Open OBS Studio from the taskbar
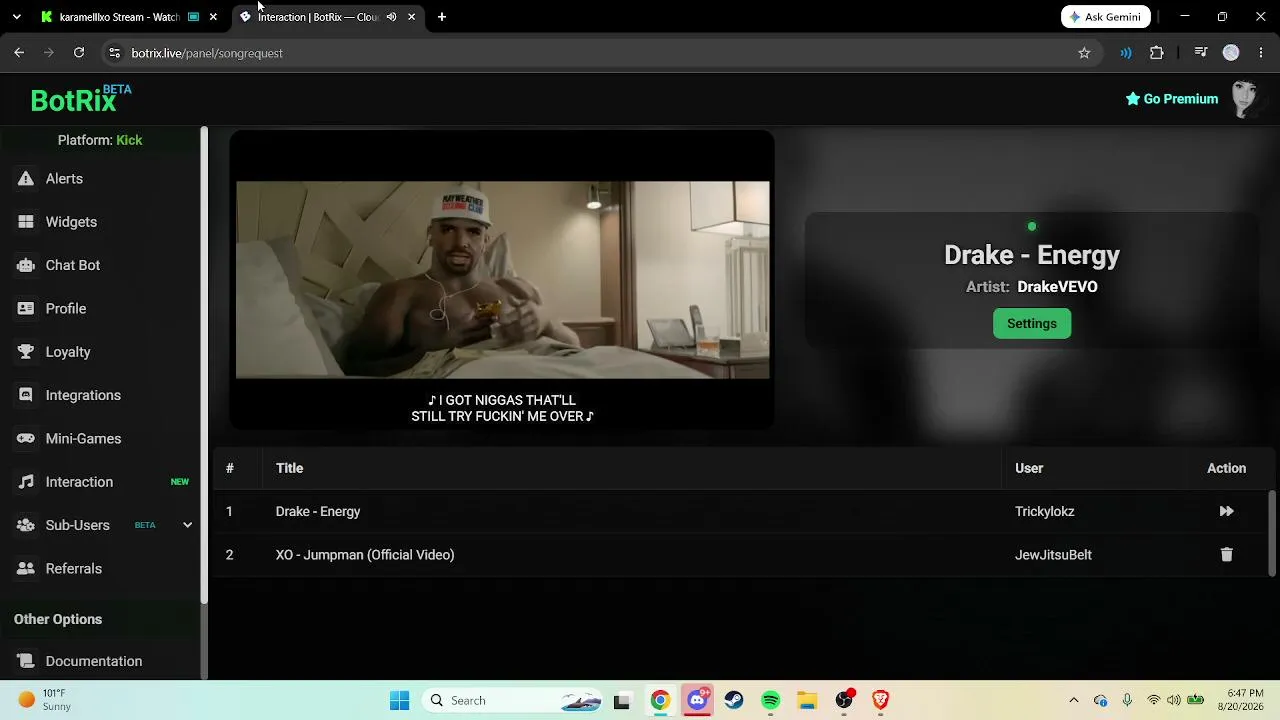1280x720 pixels. [x=844, y=700]
